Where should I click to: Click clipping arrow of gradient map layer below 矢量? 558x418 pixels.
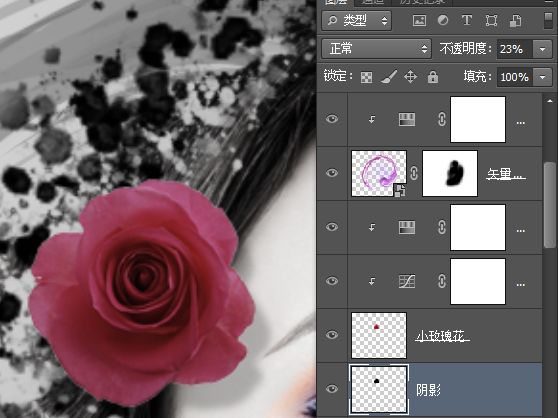pyautogui.click(x=372, y=228)
